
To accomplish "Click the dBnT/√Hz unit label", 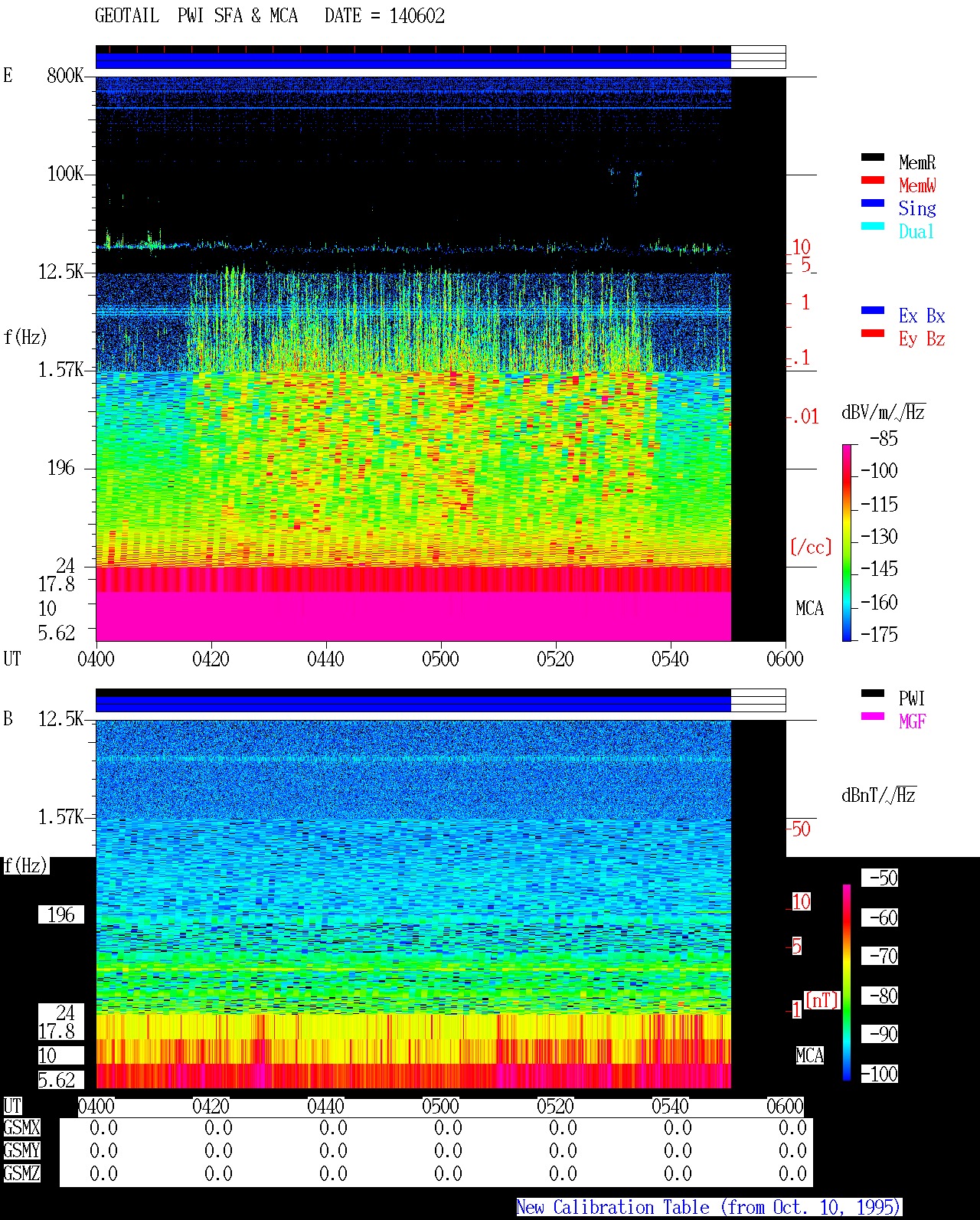I will click(879, 795).
